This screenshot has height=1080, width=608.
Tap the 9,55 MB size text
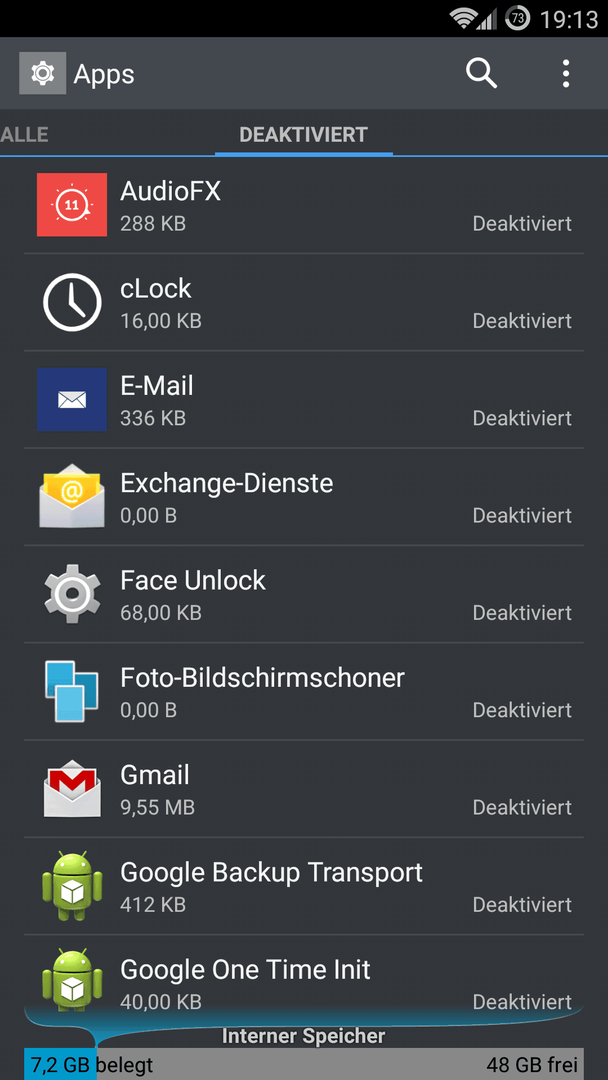158,807
